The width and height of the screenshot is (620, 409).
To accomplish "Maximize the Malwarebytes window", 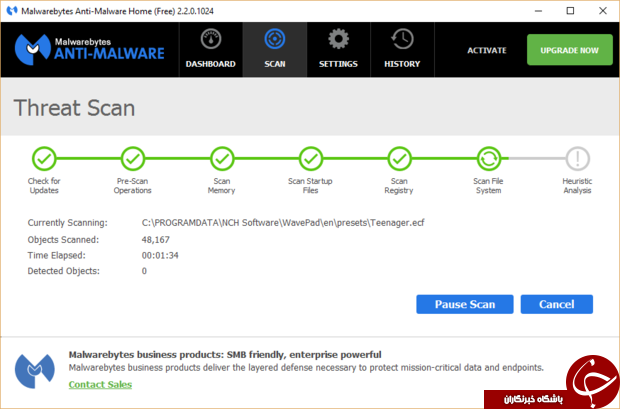I will pyautogui.click(x=570, y=11).
